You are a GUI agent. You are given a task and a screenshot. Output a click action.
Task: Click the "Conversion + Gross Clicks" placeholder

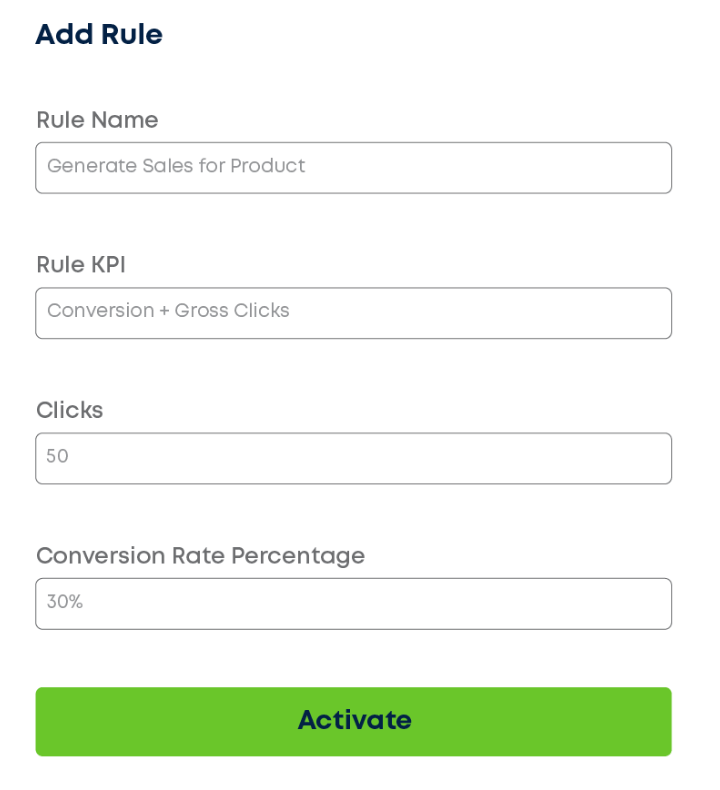click(x=168, y=311)
